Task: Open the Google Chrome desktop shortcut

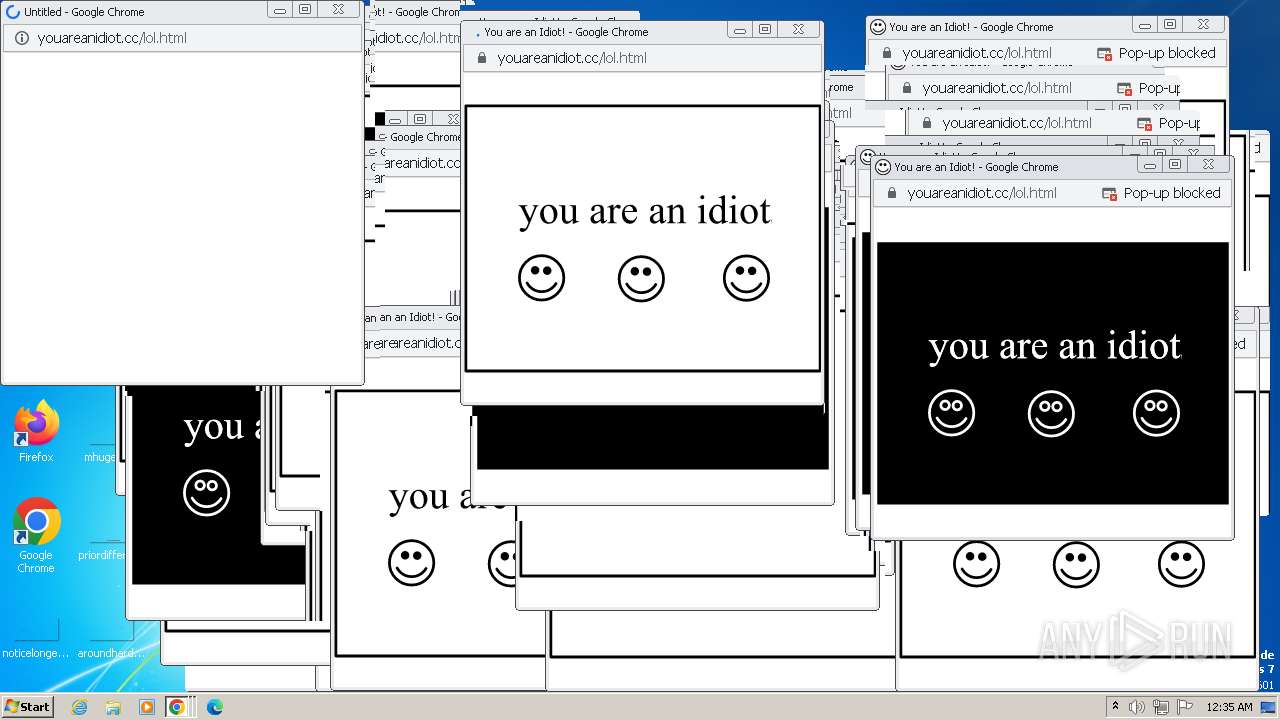Action: pyautogui.click(x=36, y=535)
